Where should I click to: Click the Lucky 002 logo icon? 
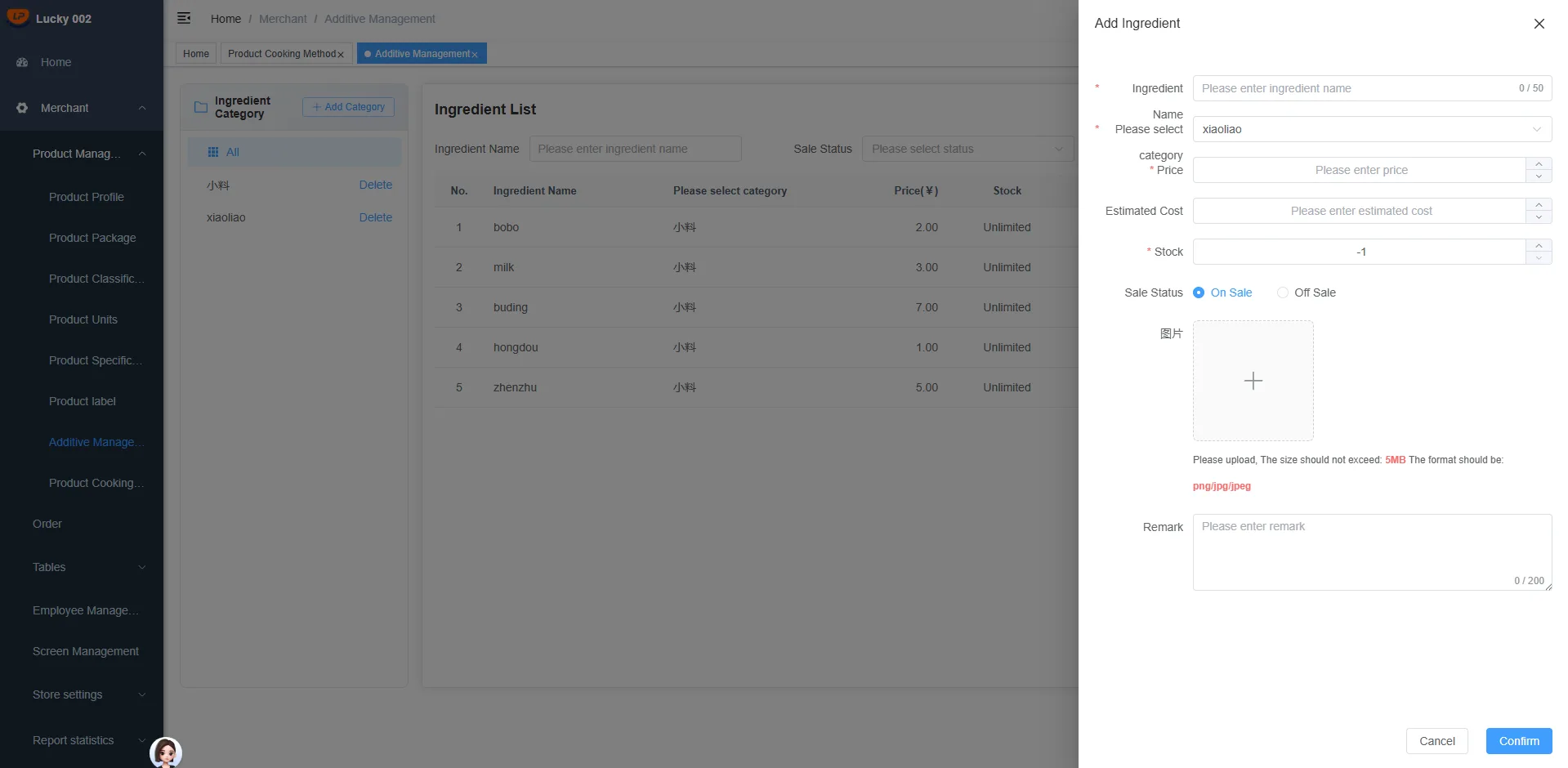point(17,17)
